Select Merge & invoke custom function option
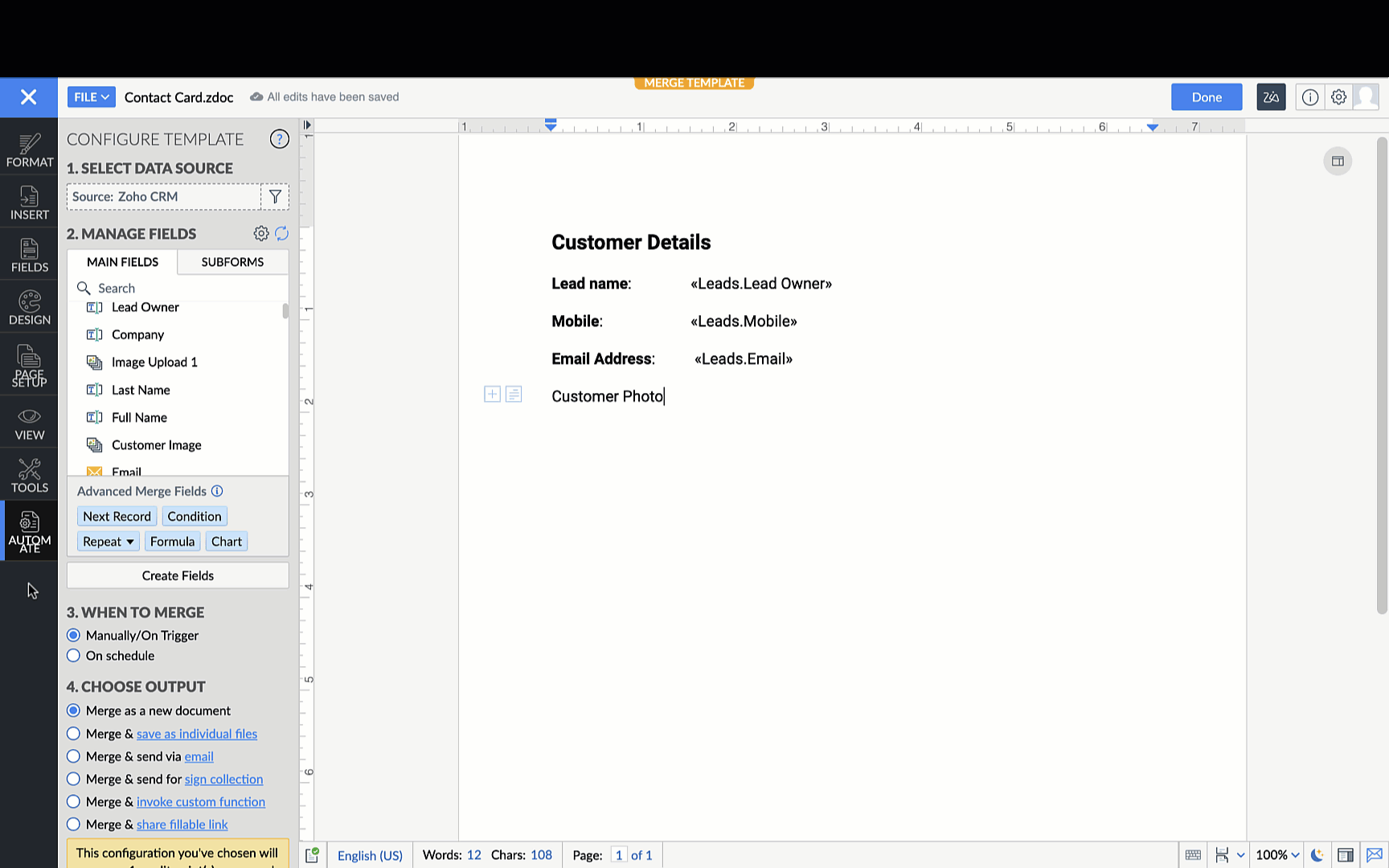This screenshot has height=868, width=1389. [74, 802]
